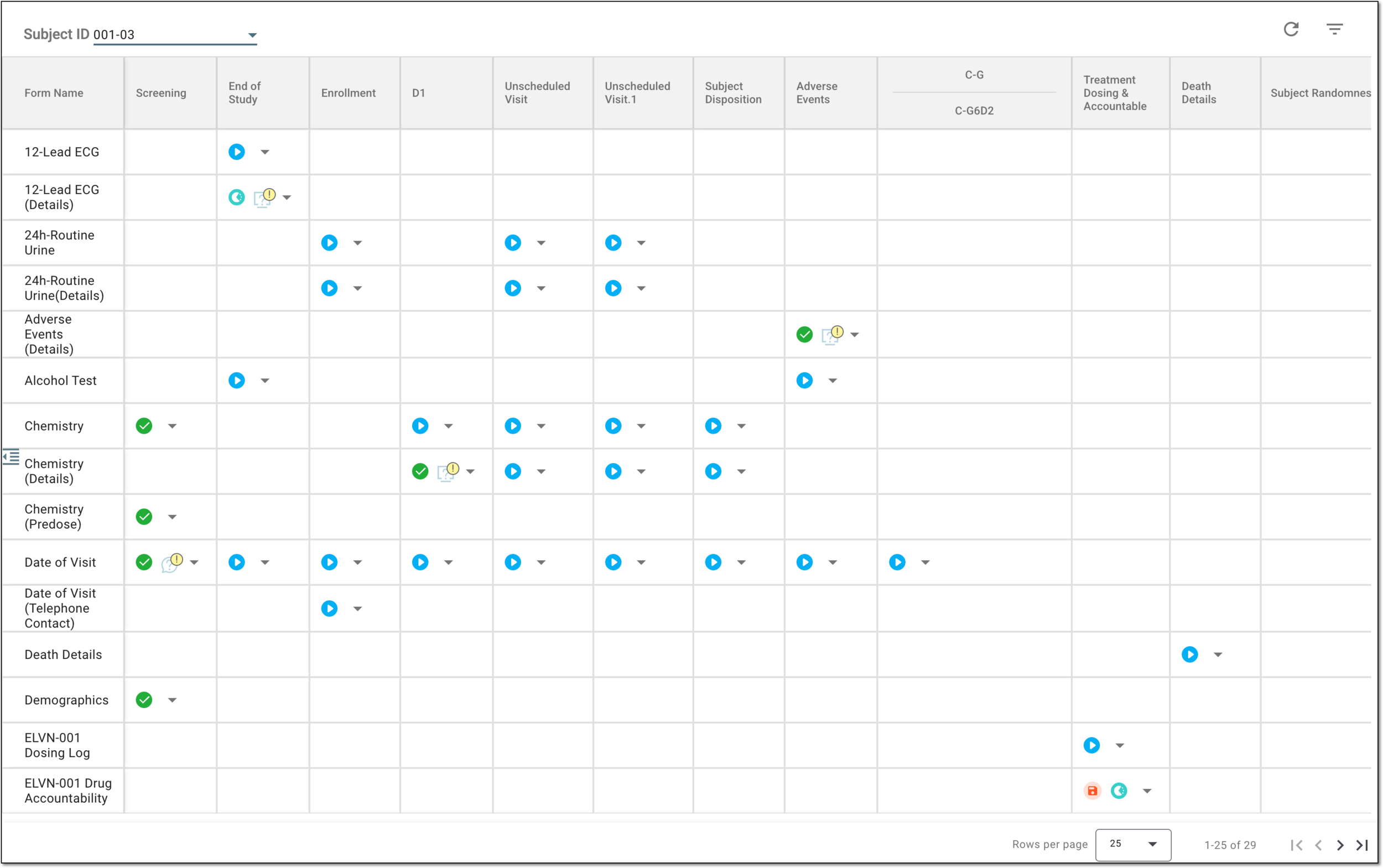Viewport: 1383px width, 868px height.
Task: Start Alcohol Test form under Adverse Events
Action: tap(804, 381)
